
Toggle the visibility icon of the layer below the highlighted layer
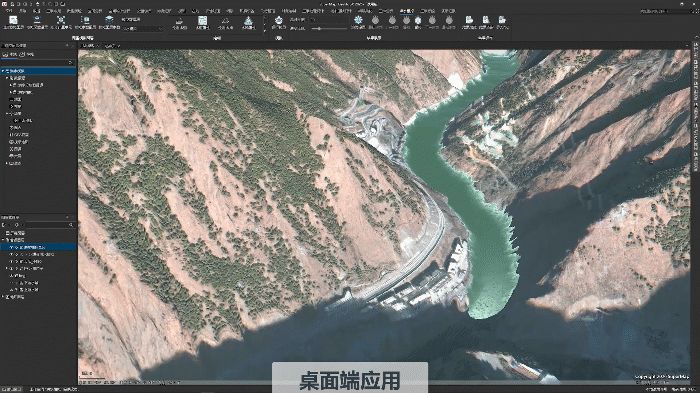coord(11,254)
